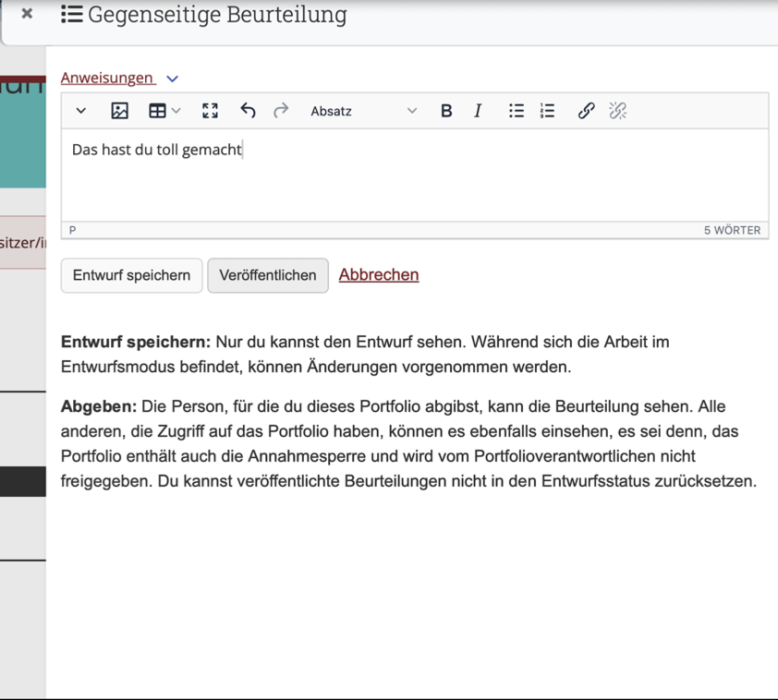The width and height of the screenshot is (778, 700).
Task: Click the remove link icon
Action: click(618, 111)
